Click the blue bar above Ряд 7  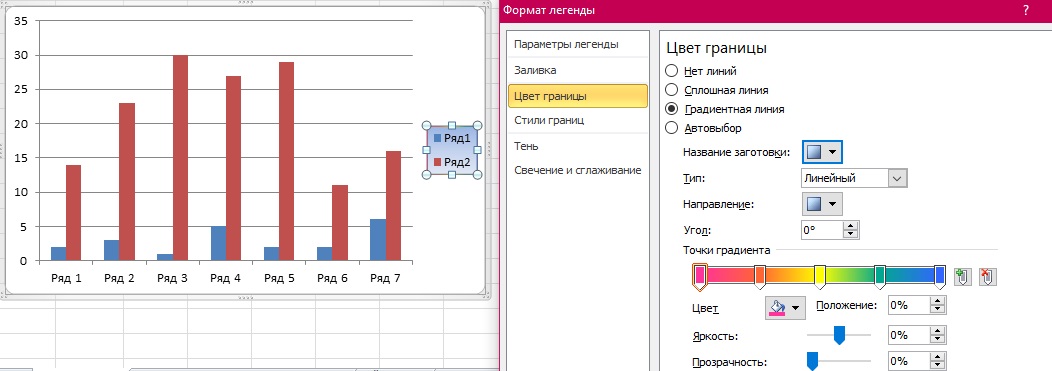coord(378,240)
